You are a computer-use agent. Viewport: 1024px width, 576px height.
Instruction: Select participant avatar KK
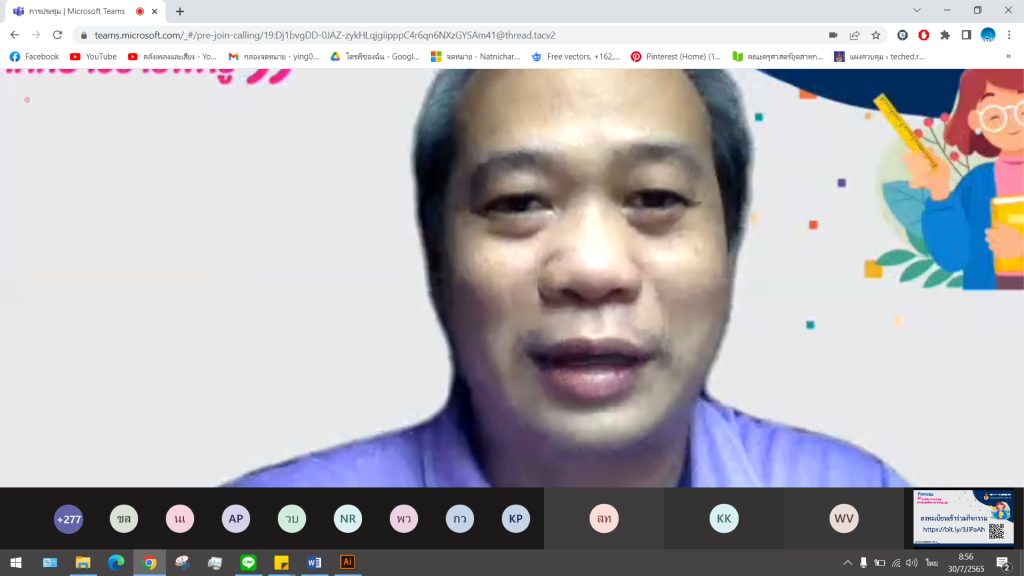(x=724, y=519)
